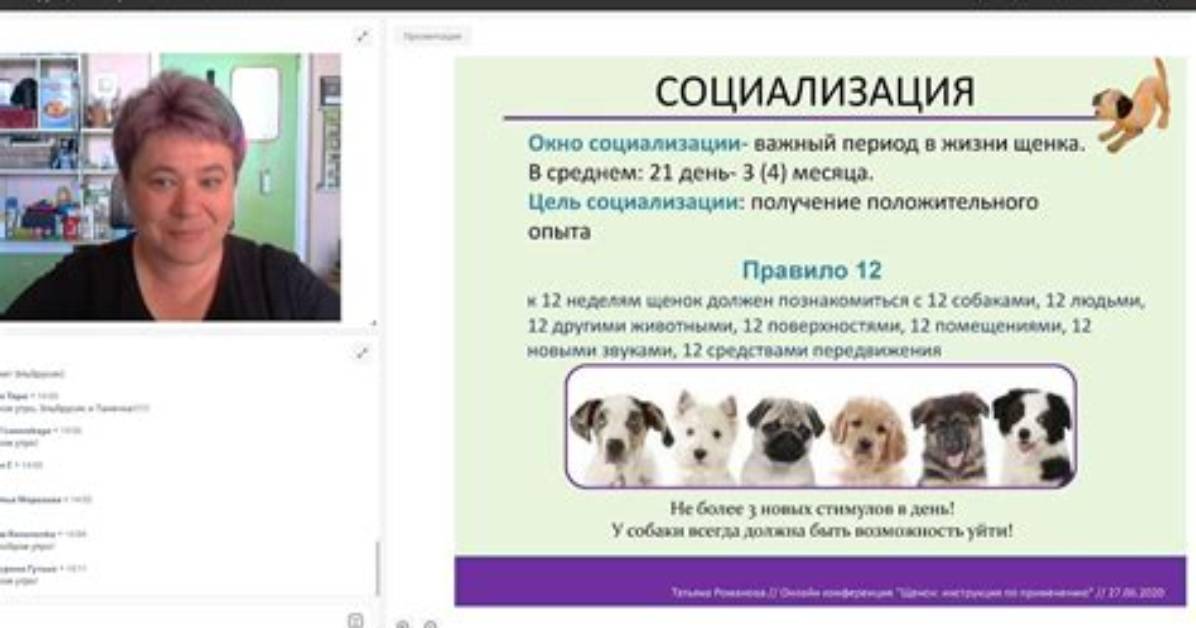Click the six puppies picture on the slide
The height and width of the screenshot is (628, 1196).
(x=821, y=426)
